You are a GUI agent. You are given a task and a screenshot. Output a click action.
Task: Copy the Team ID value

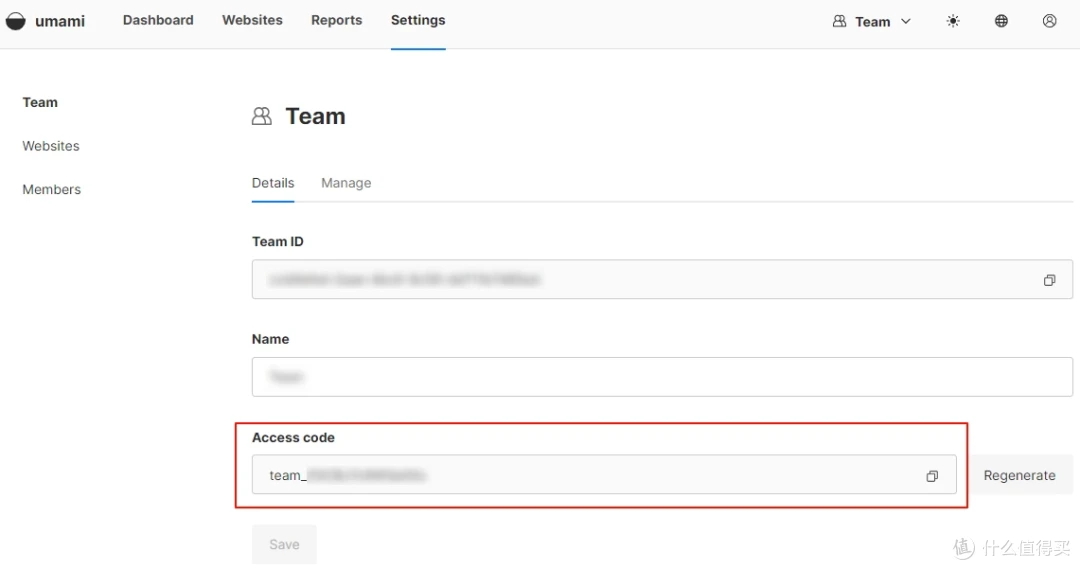pyautogui.click(x=1049, y=280)
